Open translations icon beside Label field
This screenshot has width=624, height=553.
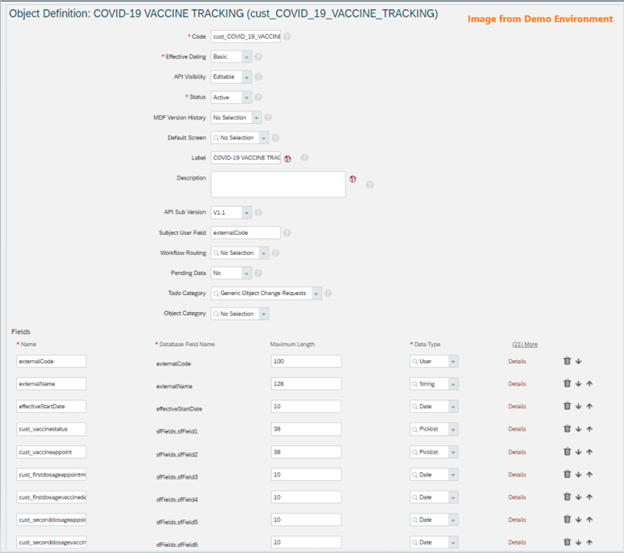pos(288,158)
